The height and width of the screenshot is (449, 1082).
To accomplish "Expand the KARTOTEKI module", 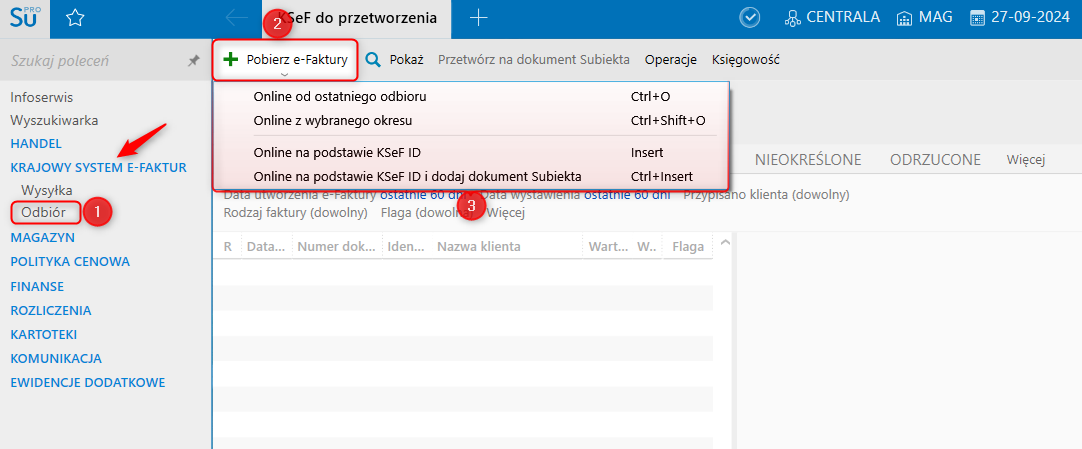I will (x=43, y=335).
